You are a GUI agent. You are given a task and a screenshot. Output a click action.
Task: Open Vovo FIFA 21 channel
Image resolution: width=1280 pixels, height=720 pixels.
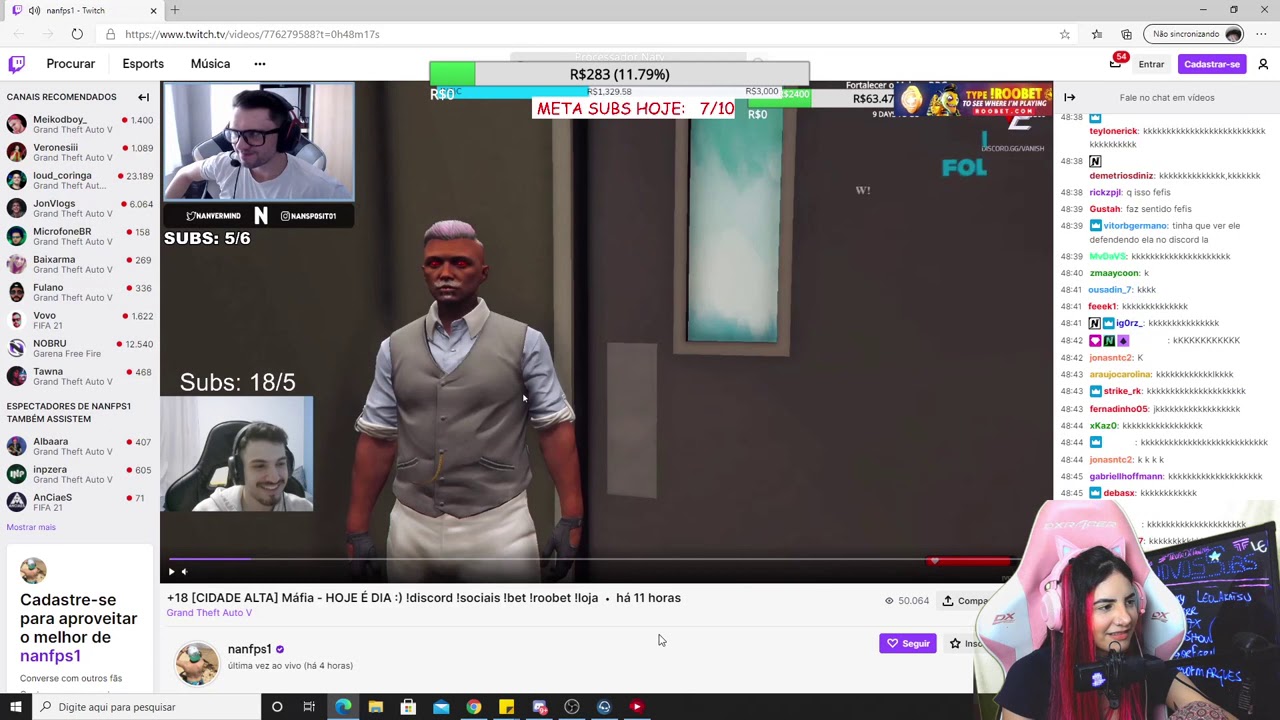tap(80, 320)
